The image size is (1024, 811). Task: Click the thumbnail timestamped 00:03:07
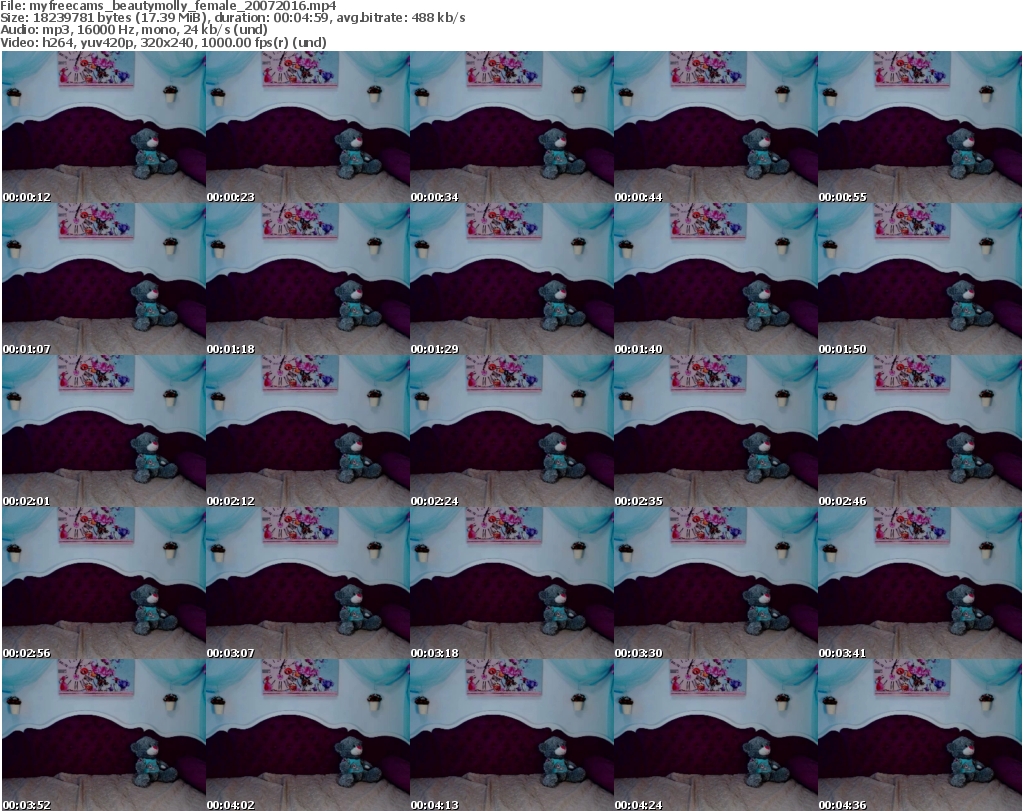308,583
